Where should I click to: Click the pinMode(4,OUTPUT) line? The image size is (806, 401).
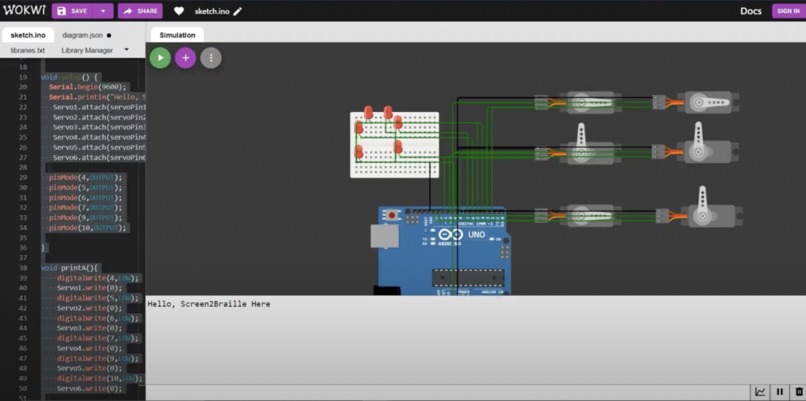86,177
